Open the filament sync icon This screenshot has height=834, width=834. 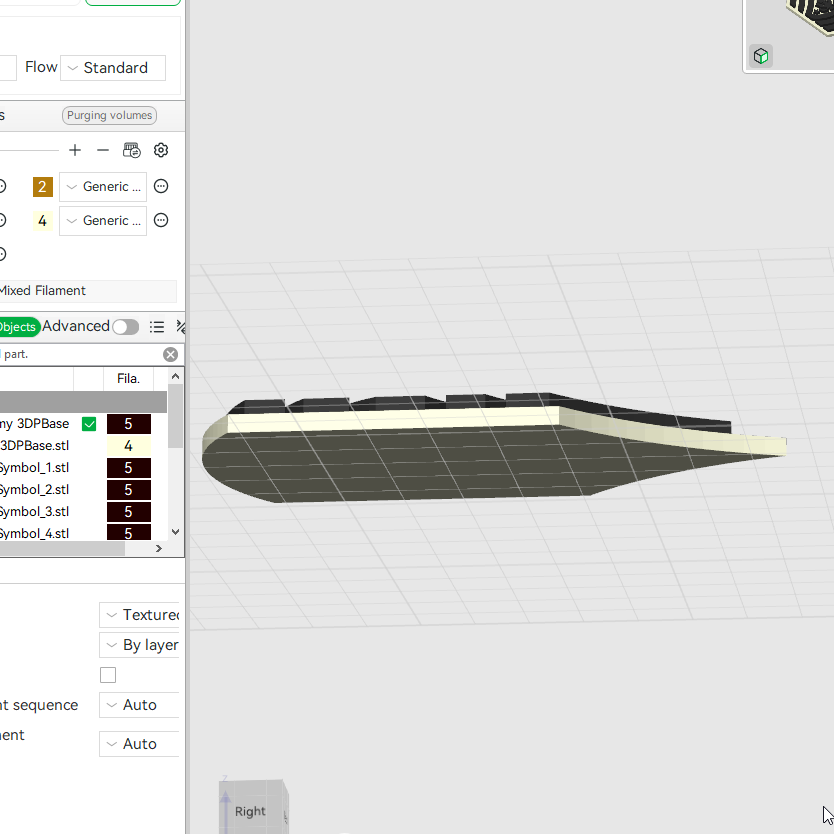[x=131, y=151]
